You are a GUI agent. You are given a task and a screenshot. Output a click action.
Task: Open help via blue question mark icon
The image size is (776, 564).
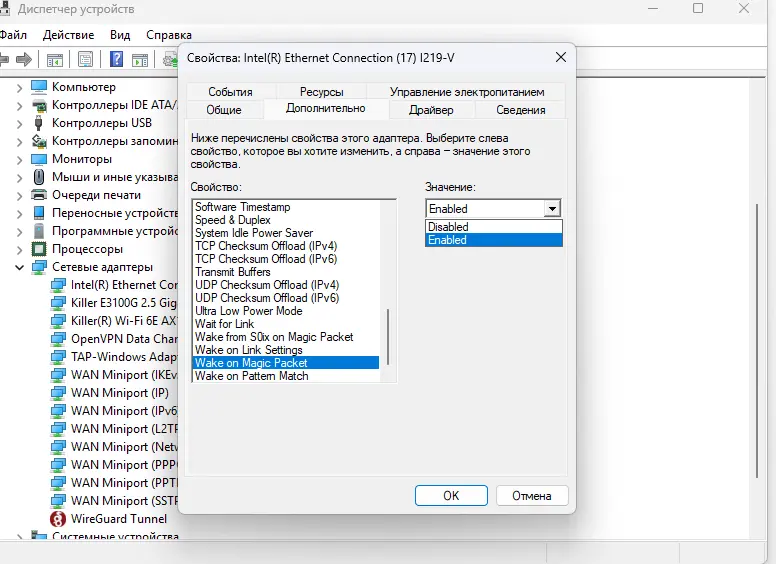click(117, 60)
